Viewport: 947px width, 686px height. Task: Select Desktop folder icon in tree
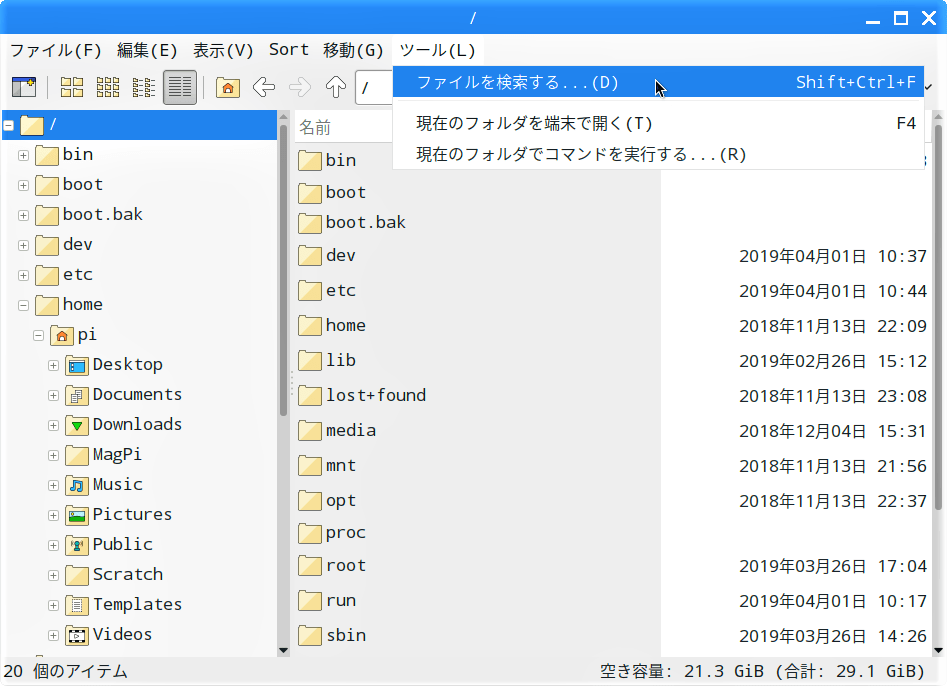pos(77,365)
